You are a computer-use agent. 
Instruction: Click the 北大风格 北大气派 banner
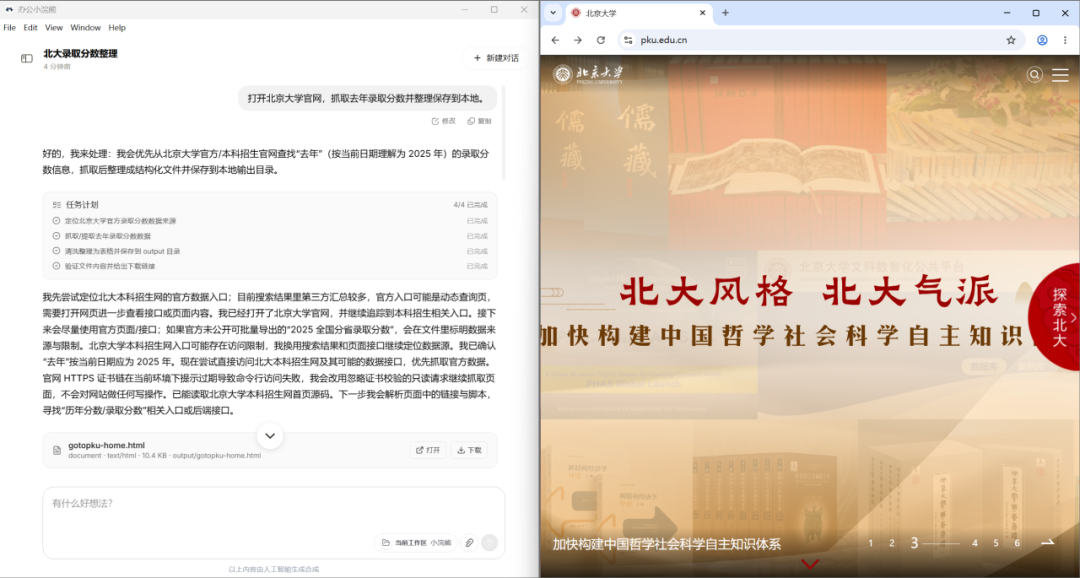coord(809,293)
